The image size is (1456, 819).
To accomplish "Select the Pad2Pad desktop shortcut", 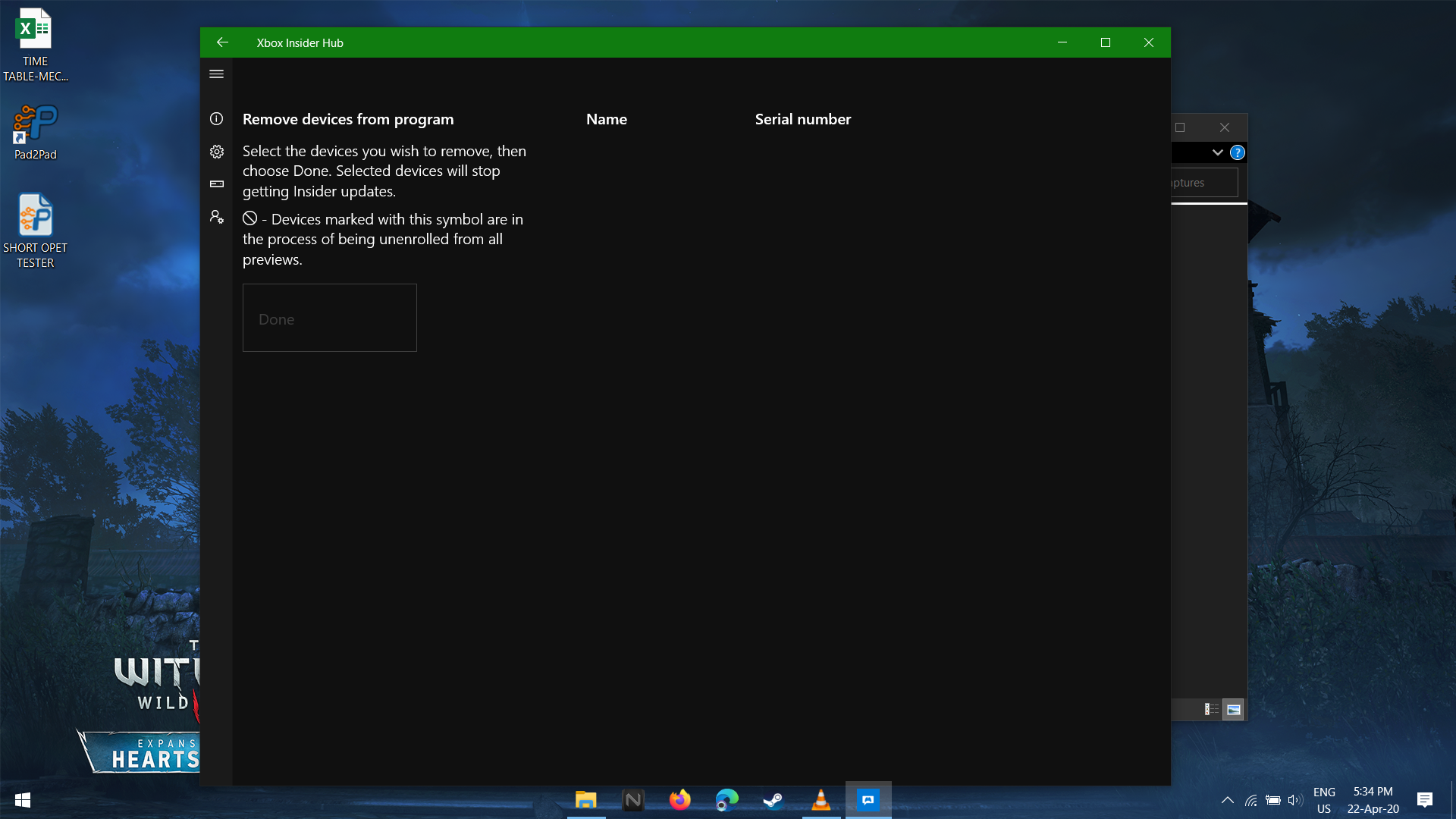I will [35, 133].
